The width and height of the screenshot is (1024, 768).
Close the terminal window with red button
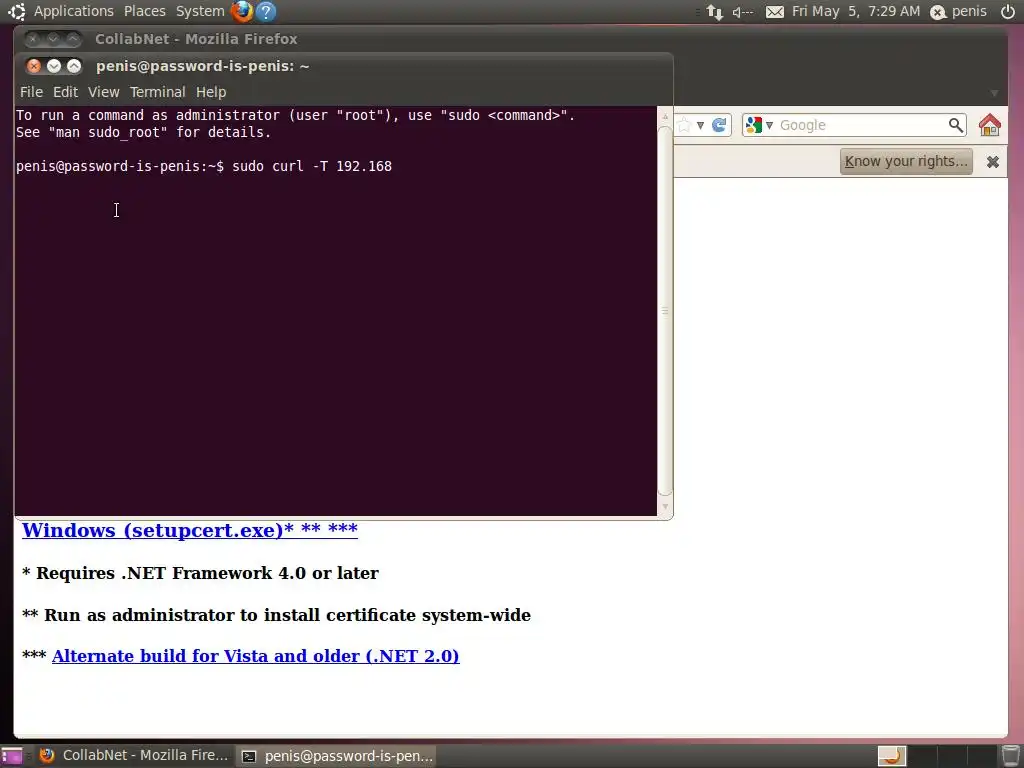[34, 66]
